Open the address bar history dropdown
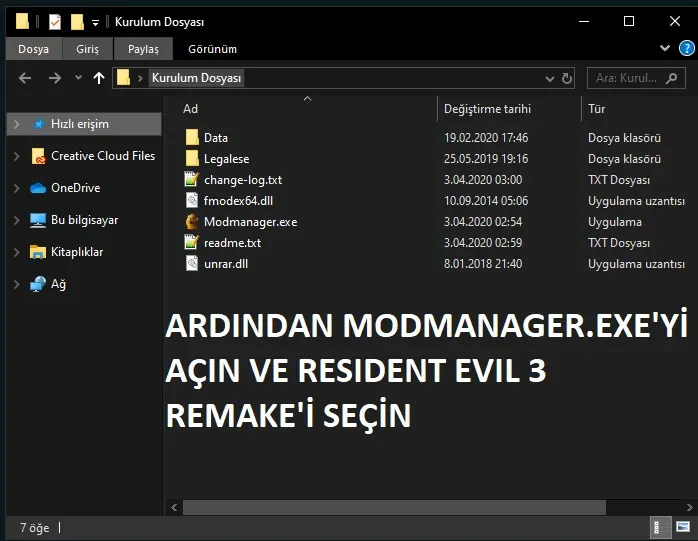 coord(549,78)
